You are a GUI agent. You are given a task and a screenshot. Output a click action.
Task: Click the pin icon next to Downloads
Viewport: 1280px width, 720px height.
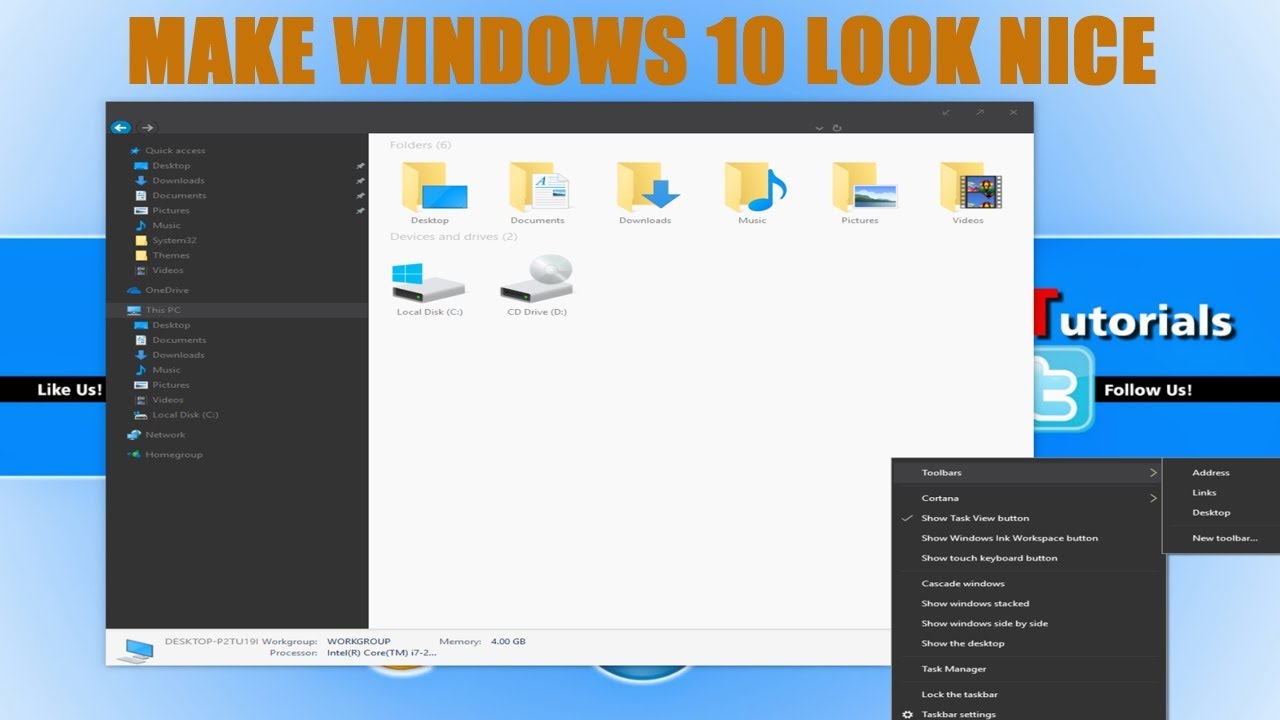coord(360,181)
